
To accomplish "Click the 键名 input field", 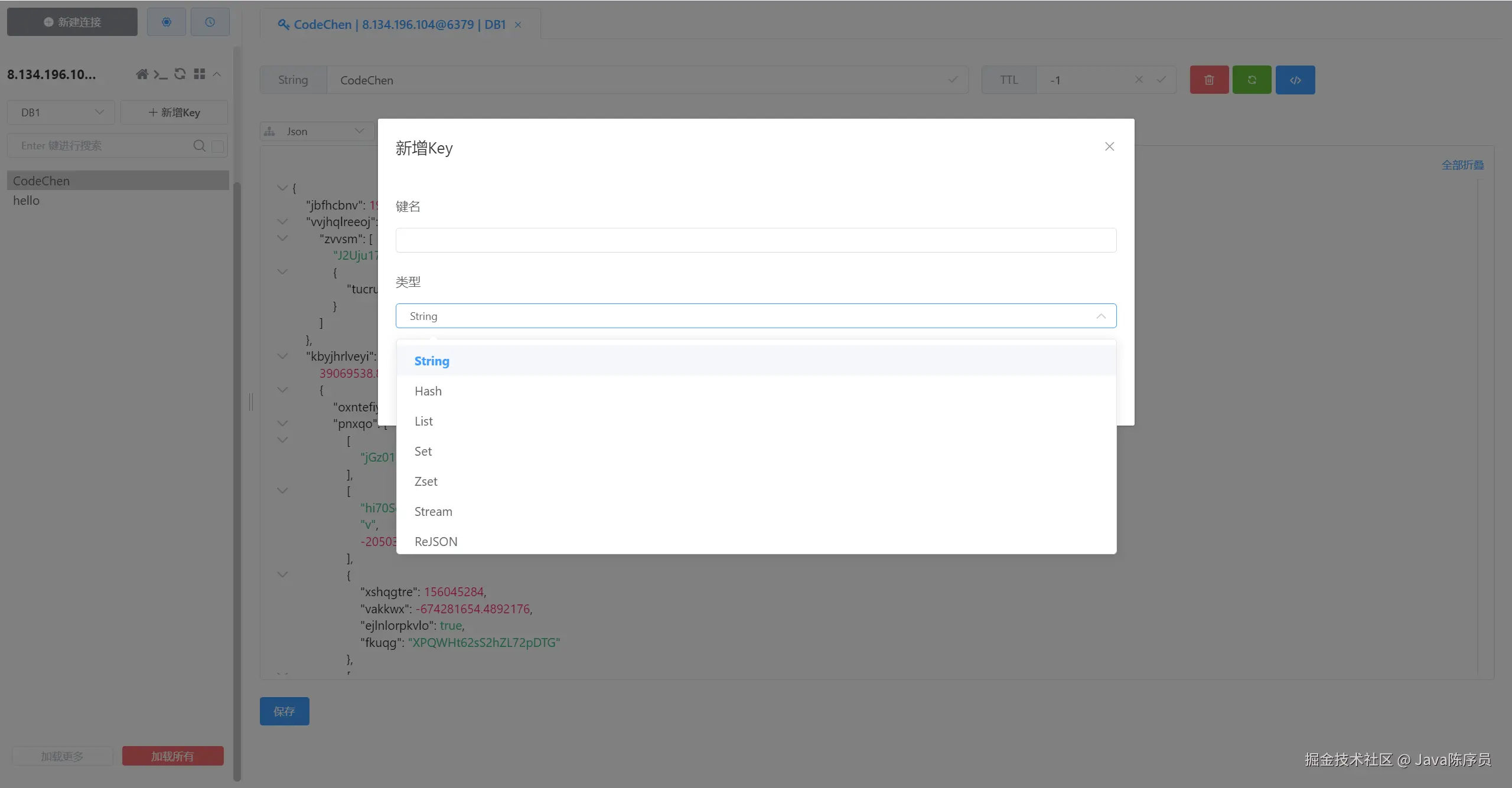I will [755, 240].
